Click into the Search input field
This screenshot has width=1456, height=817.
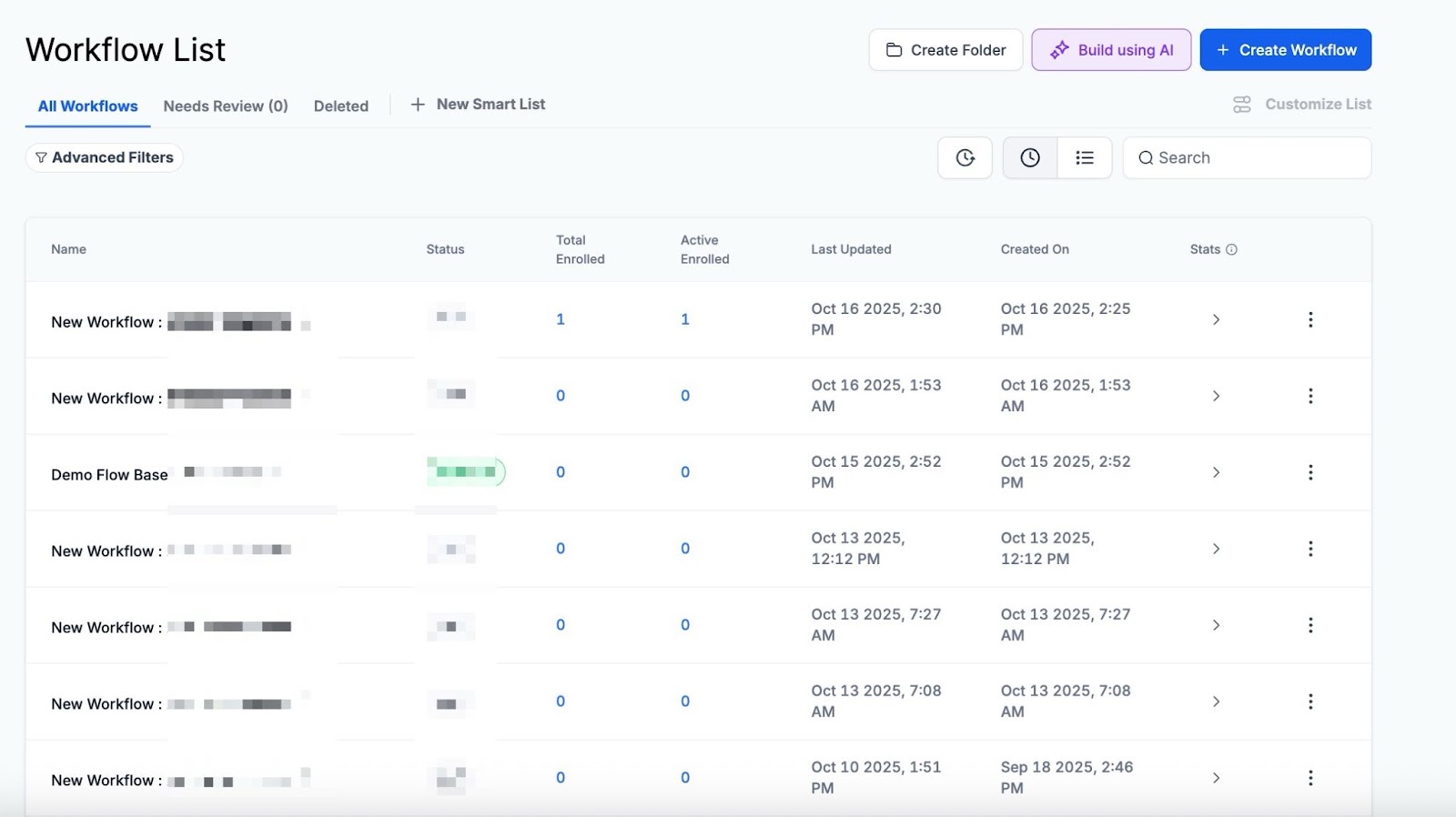click(1256, 157)
